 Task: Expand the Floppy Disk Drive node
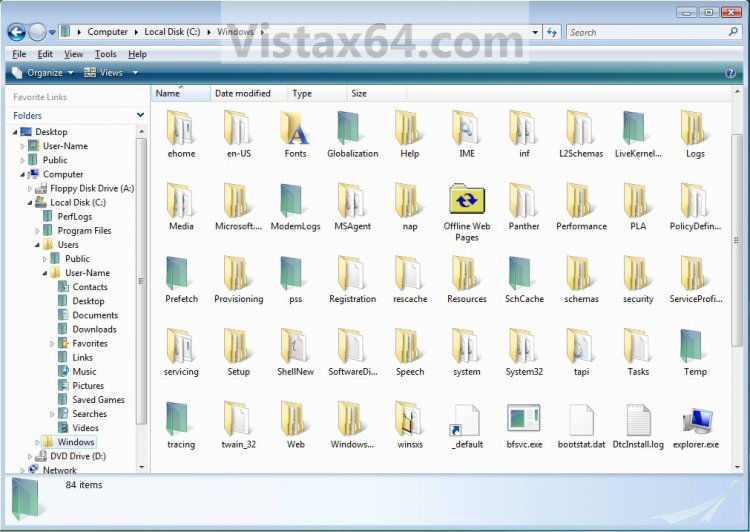coord(30,188)
